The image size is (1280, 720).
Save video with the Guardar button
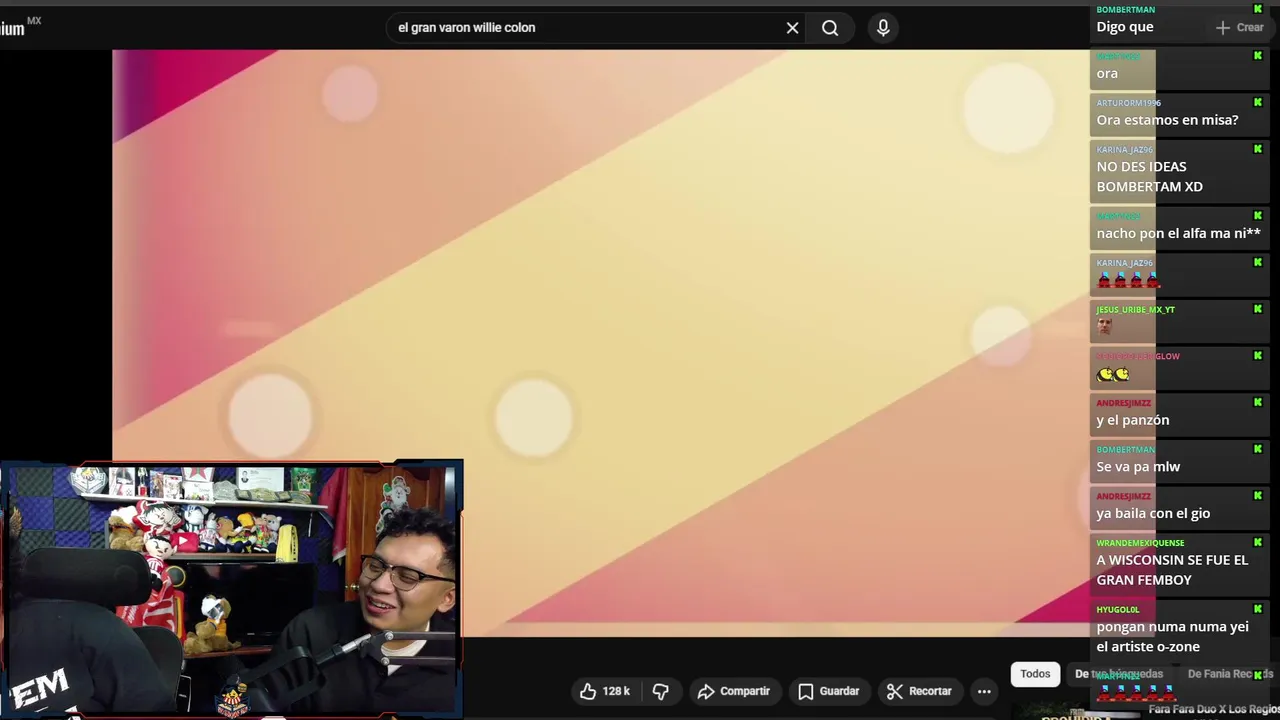828,691
